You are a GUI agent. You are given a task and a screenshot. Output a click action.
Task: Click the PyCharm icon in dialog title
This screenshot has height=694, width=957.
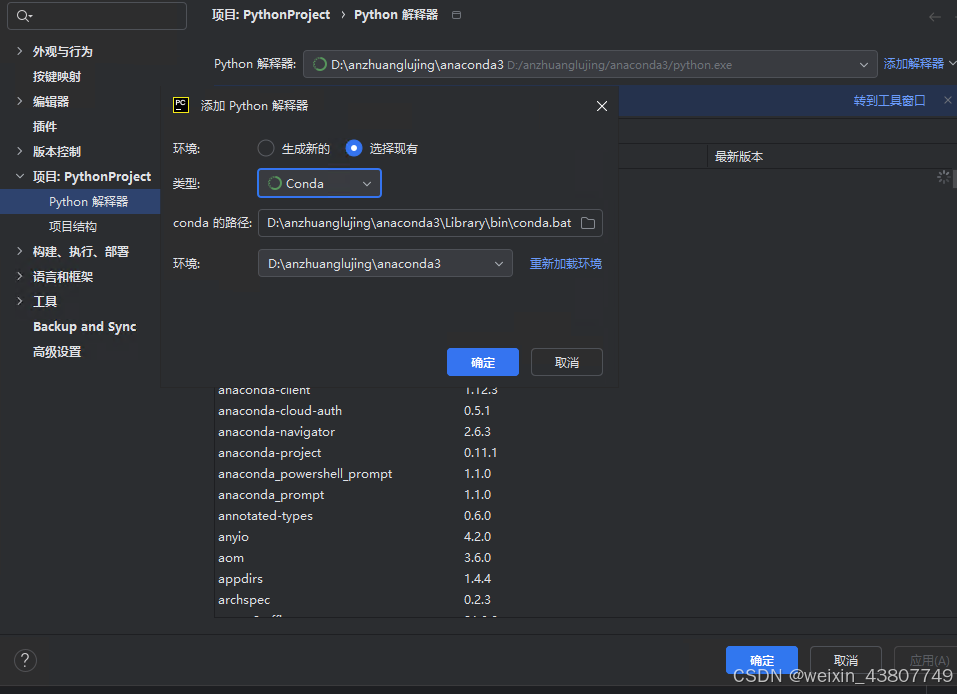(x=181, y=105)
